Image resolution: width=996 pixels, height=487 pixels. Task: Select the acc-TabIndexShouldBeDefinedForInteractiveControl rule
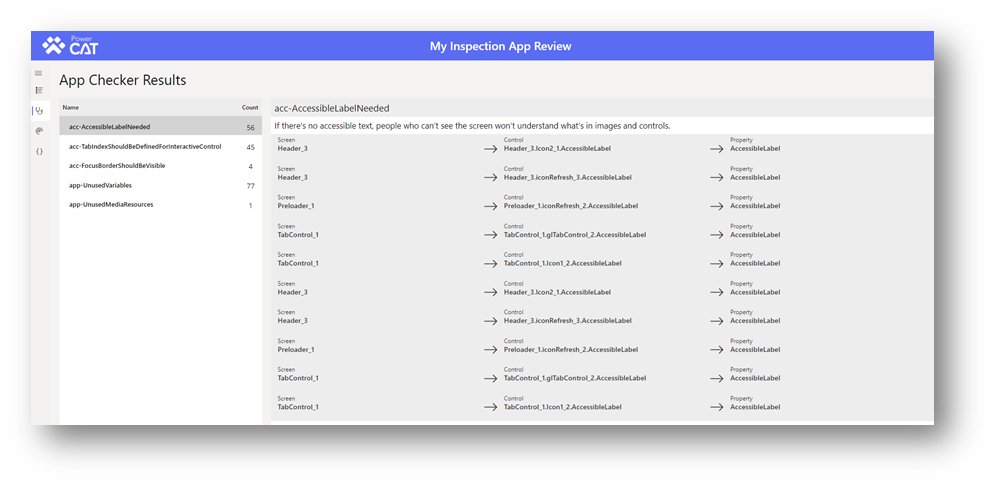(145, 147)
